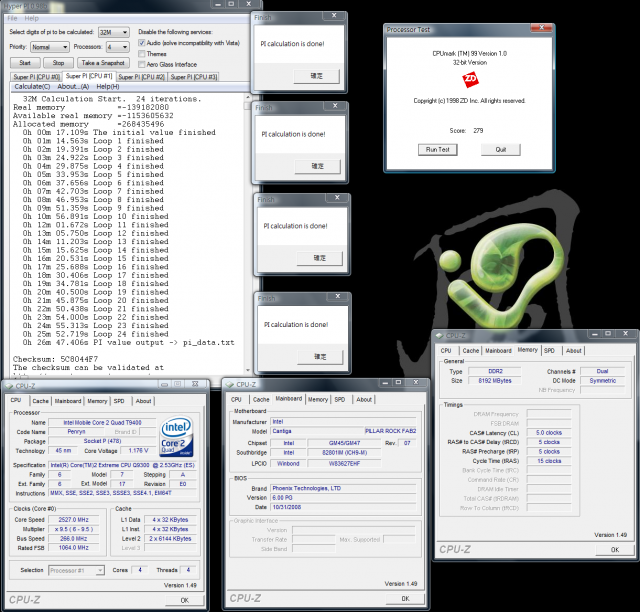Open the About...(A) menu

point(73,87)
